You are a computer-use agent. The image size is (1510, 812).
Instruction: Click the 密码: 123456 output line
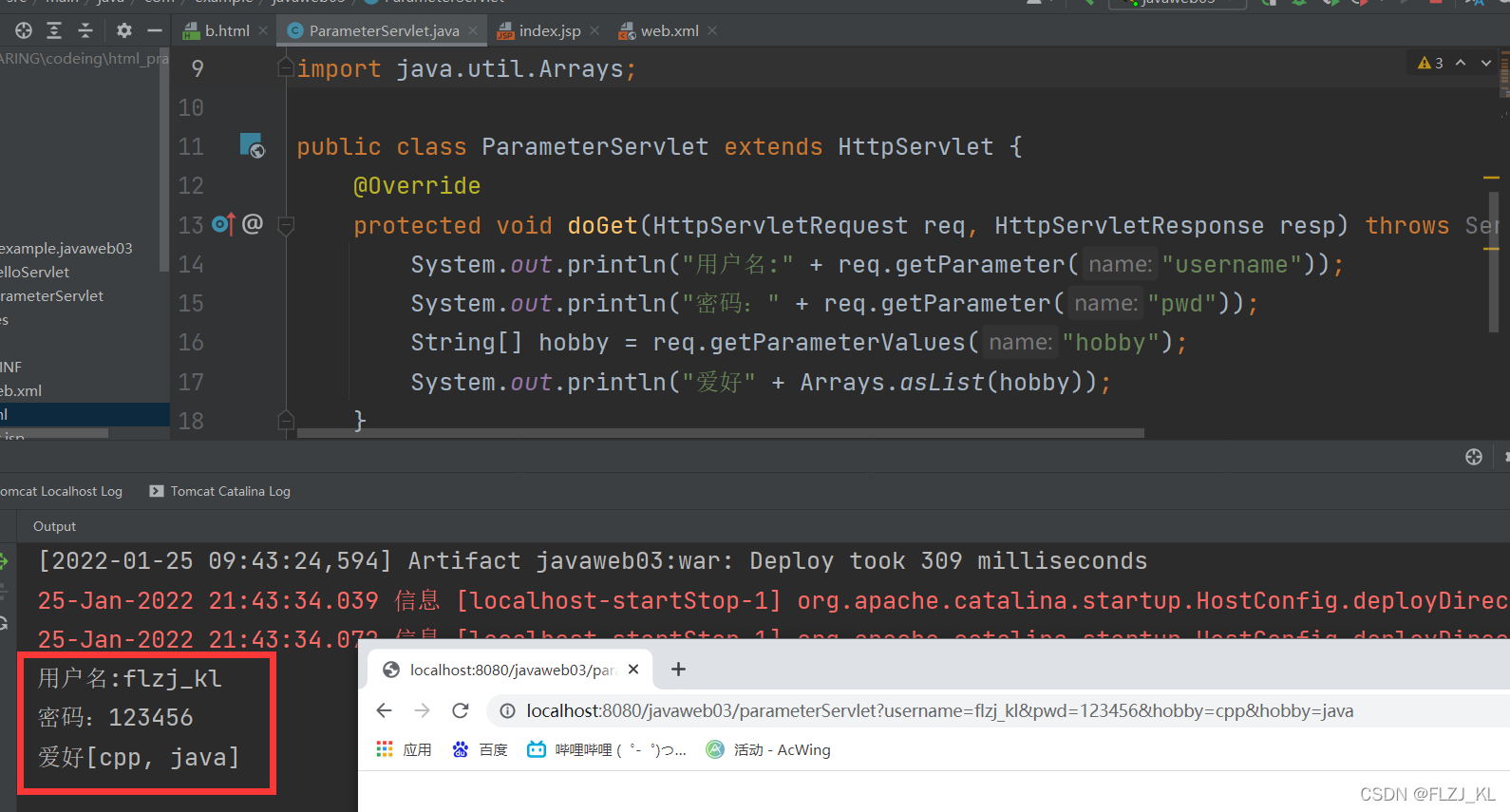116,717
